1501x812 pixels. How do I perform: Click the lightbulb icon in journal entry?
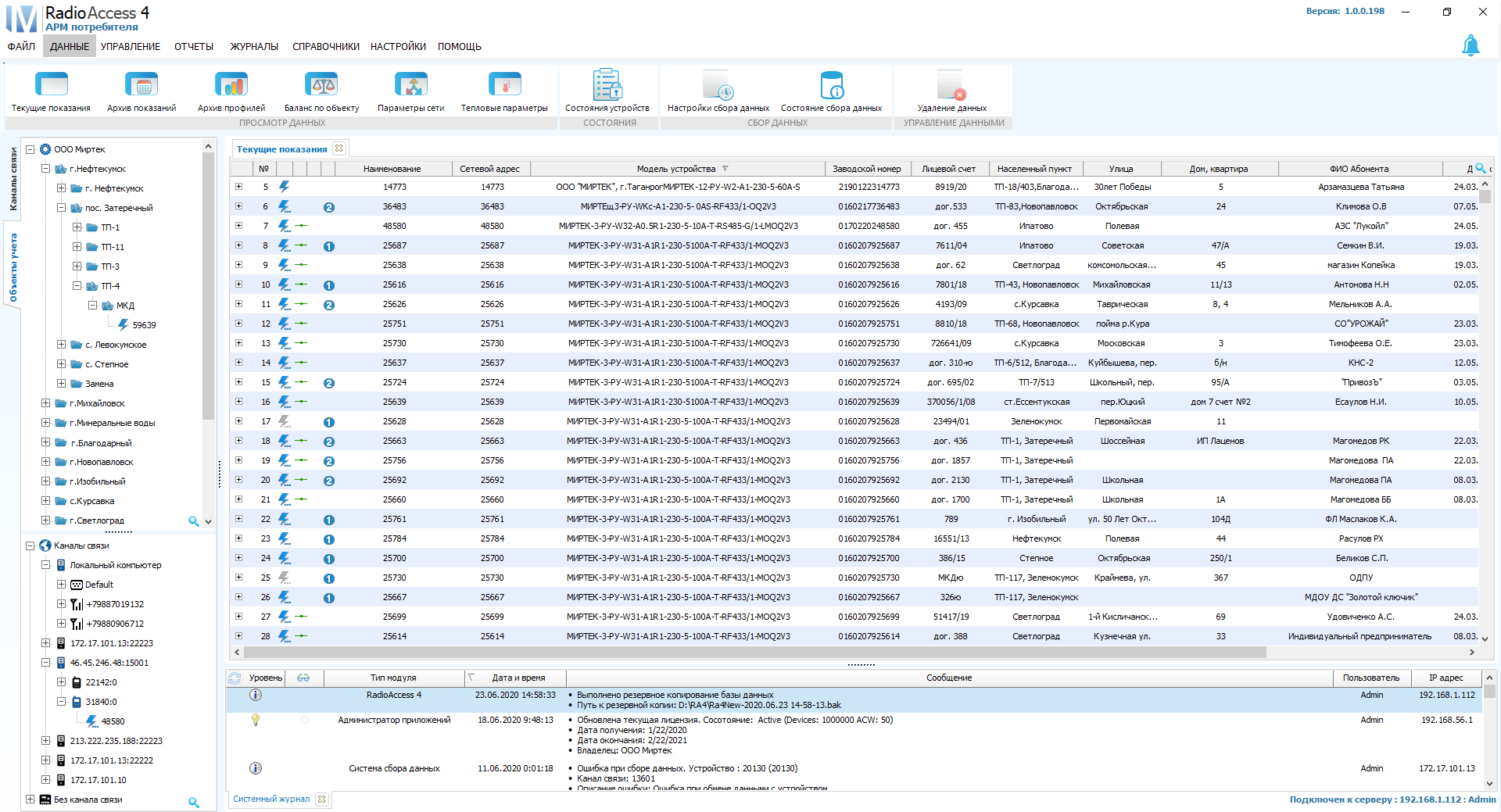point(255,720)
